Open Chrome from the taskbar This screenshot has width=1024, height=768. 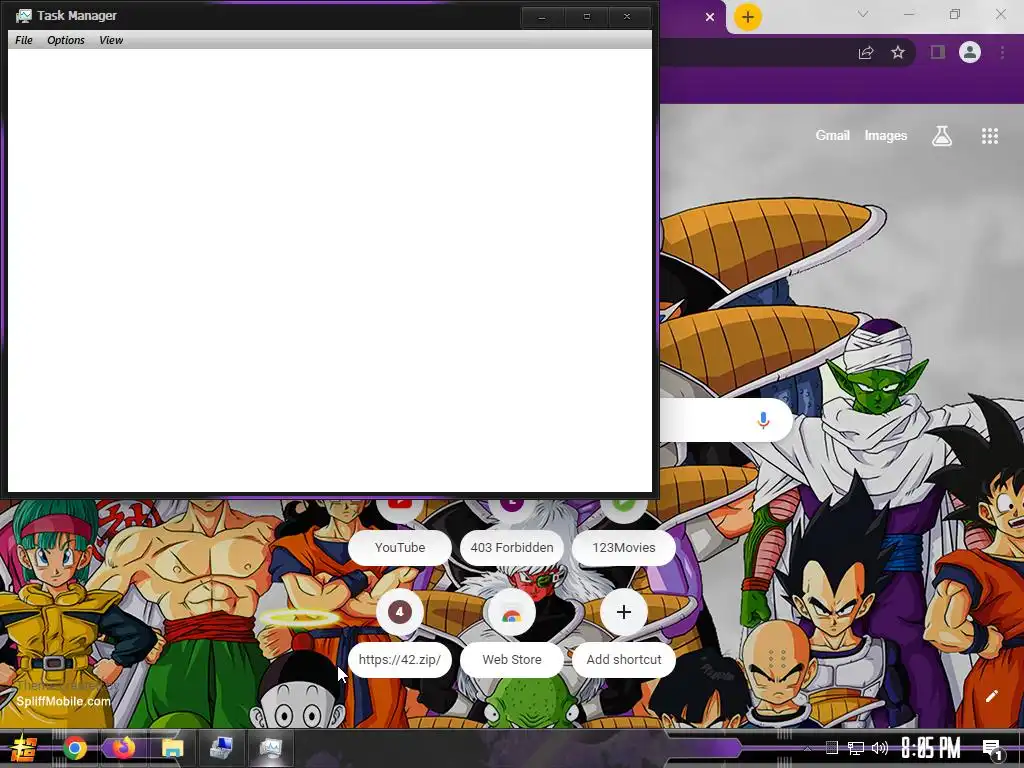(x=74, y=748)
